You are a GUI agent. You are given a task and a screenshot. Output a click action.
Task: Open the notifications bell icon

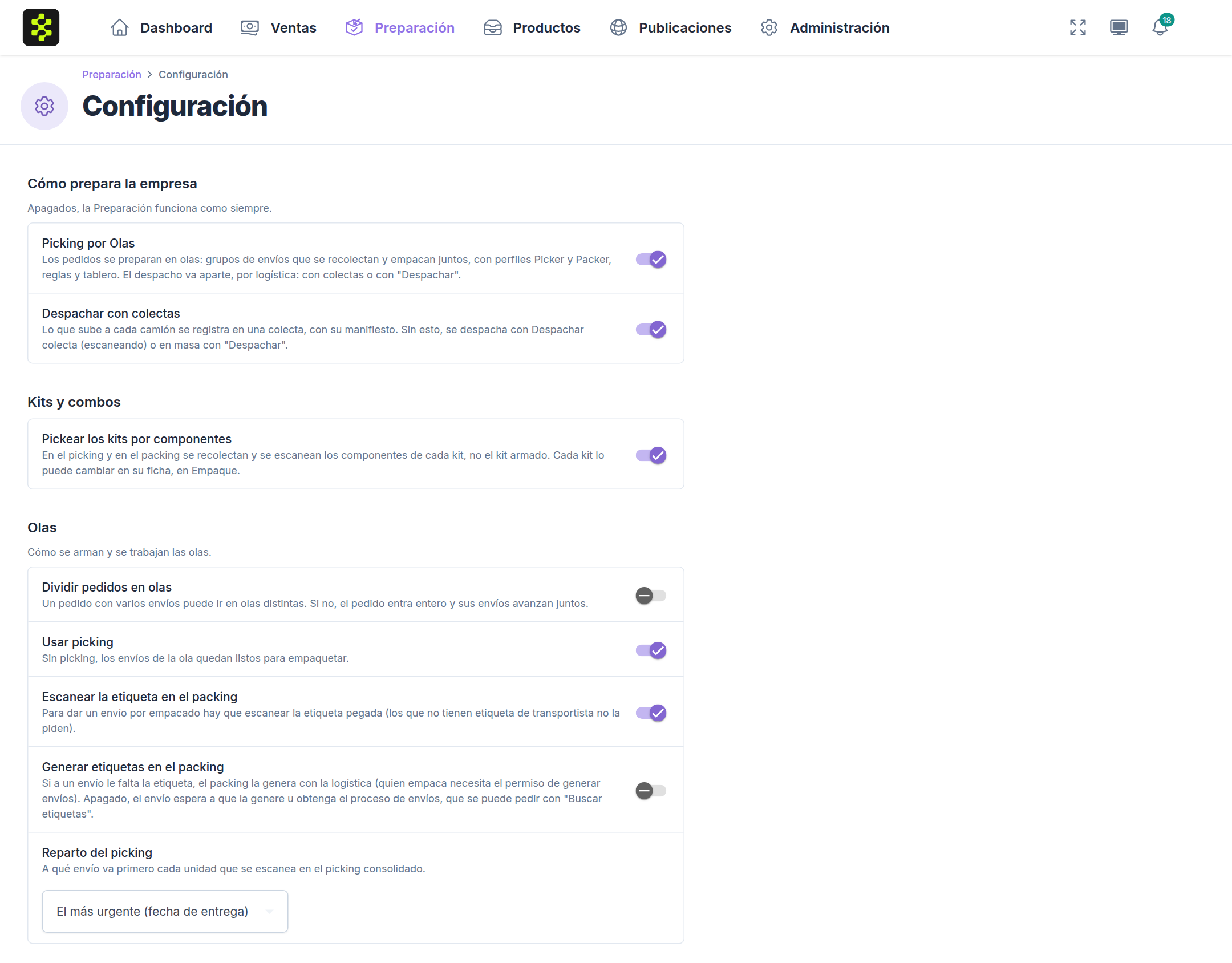pos(1160,27)
